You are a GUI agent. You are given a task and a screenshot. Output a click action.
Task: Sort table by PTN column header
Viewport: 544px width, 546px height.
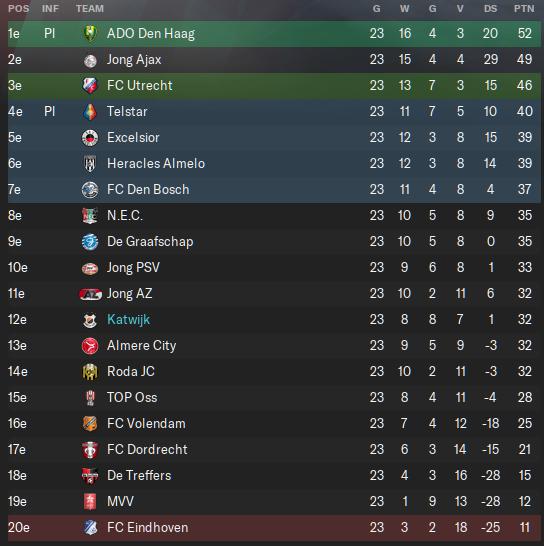(524, 9)
